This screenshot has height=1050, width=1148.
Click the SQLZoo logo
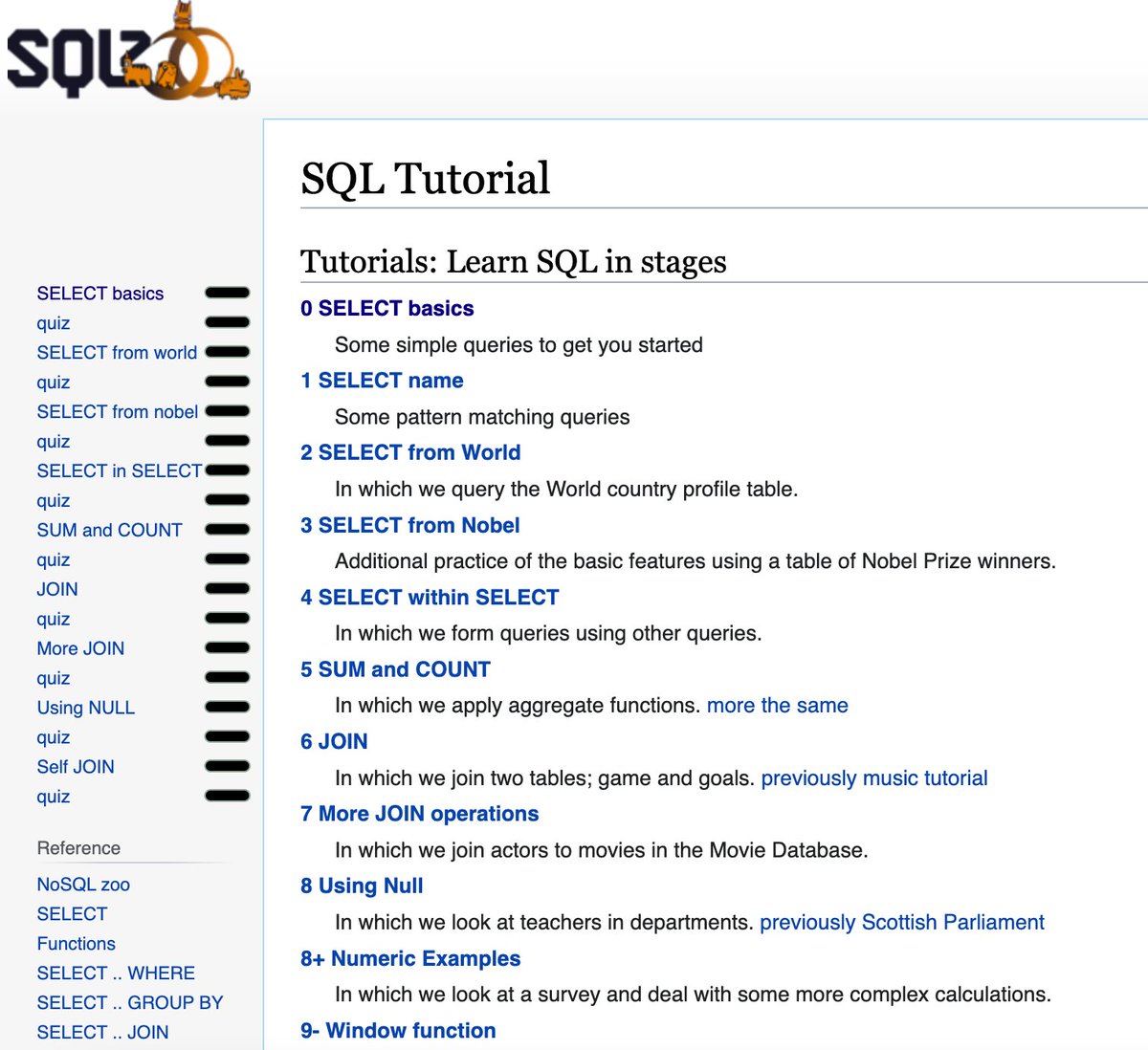point(124,53)
